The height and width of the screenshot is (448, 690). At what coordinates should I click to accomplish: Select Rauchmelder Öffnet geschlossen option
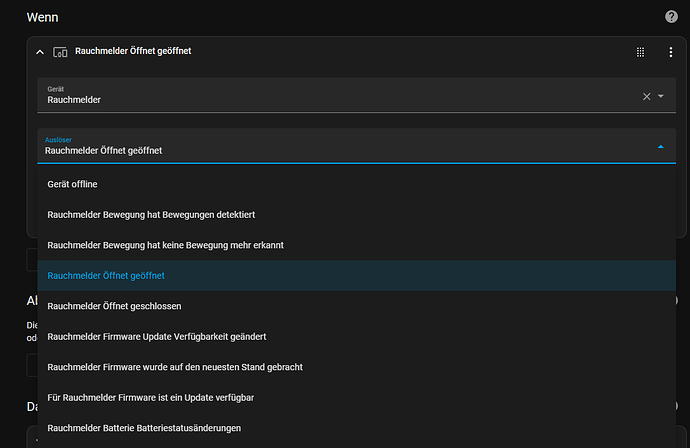[356, 306]
